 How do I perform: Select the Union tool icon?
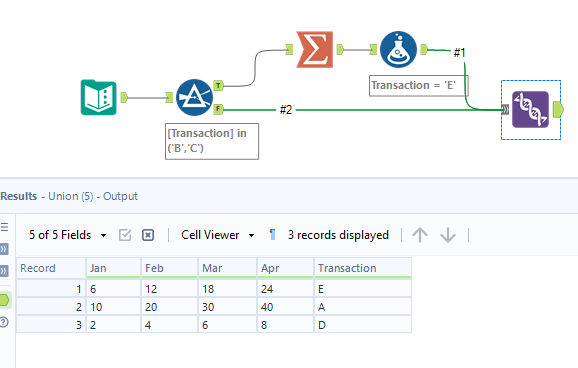[530, 110]
